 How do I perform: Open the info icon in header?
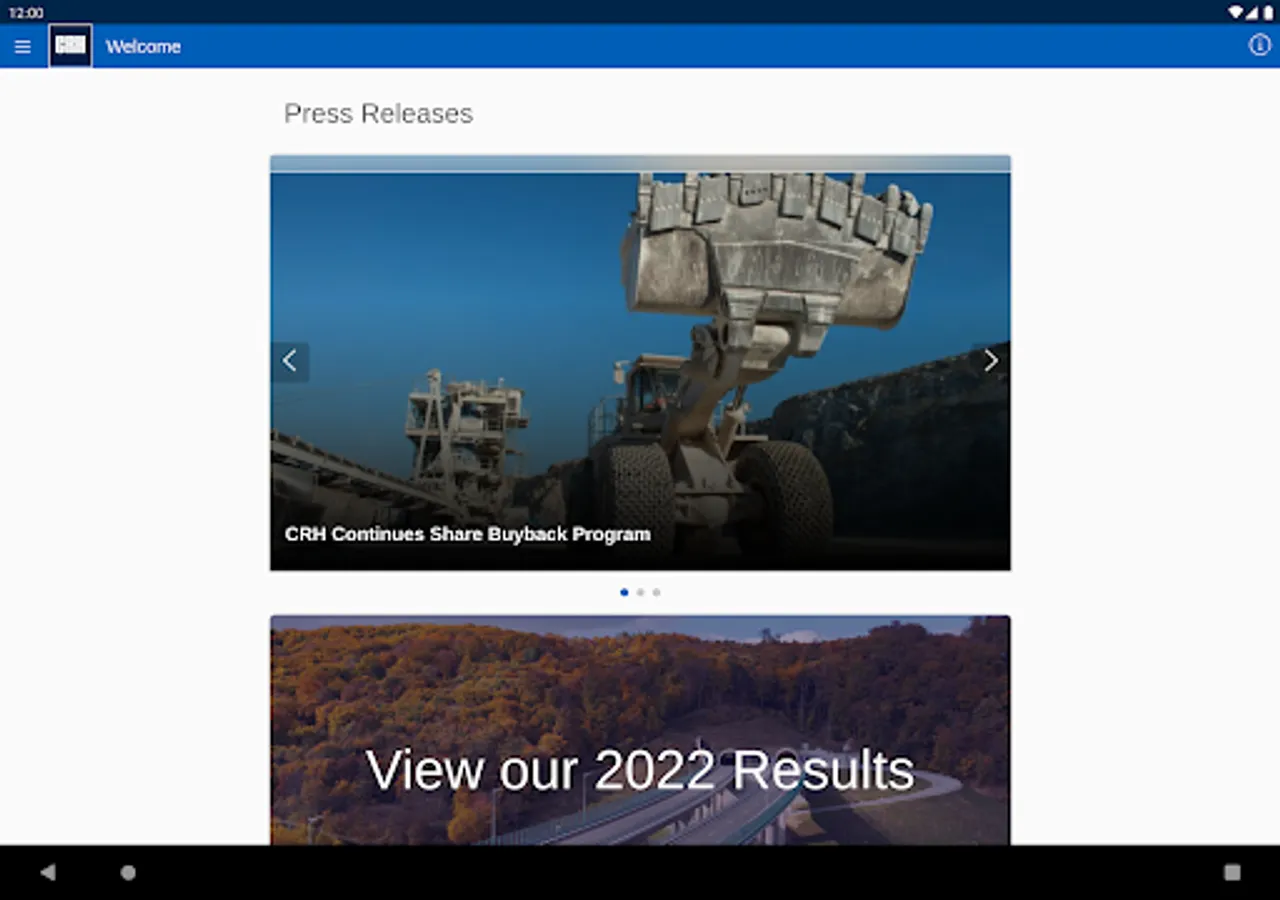[x=1259, y=45]
